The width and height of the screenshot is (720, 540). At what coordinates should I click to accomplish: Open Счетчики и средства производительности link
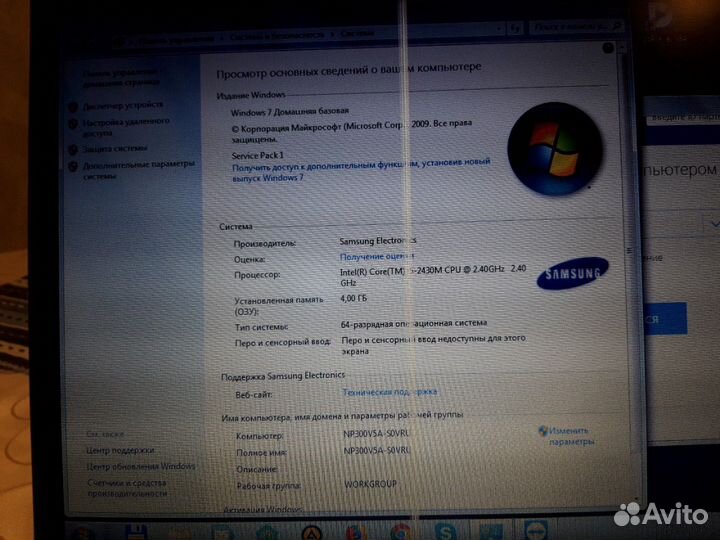127,488
